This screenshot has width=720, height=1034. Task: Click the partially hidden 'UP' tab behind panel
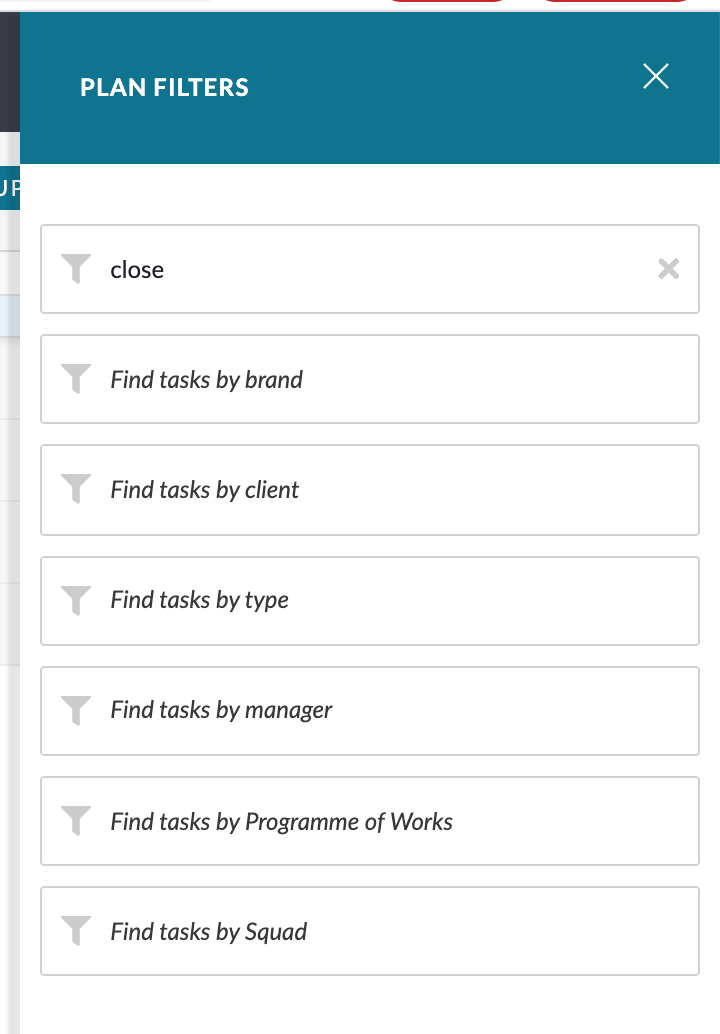click(10, 187)
